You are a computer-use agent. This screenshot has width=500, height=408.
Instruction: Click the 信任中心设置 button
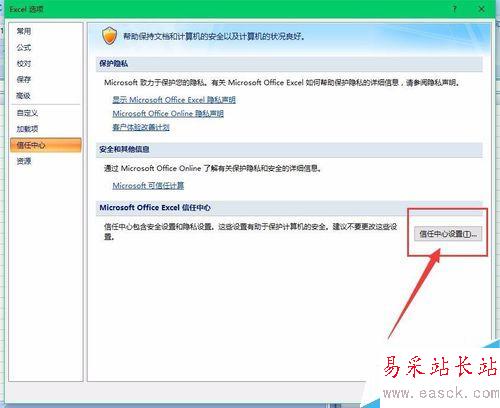(x=448, y=234)
